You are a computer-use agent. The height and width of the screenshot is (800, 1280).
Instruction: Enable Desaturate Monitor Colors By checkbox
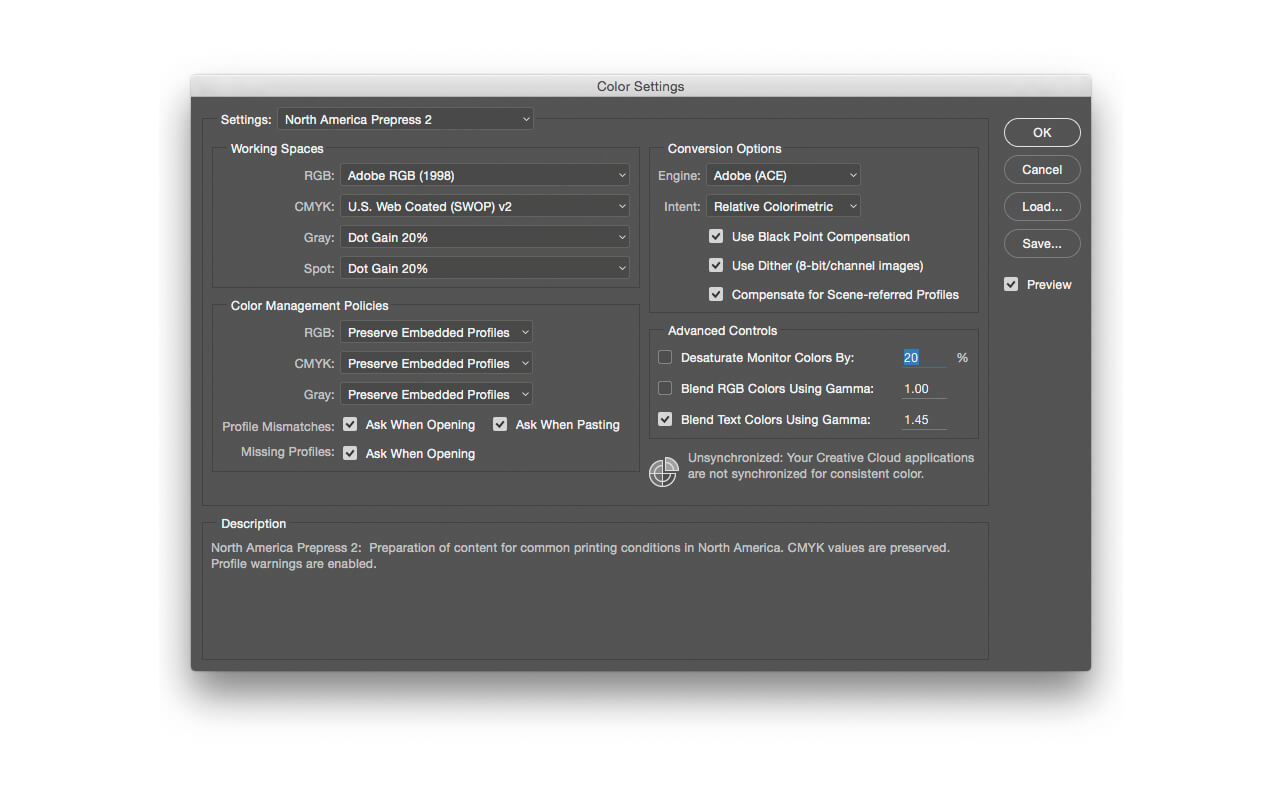[x=665, y=358]
